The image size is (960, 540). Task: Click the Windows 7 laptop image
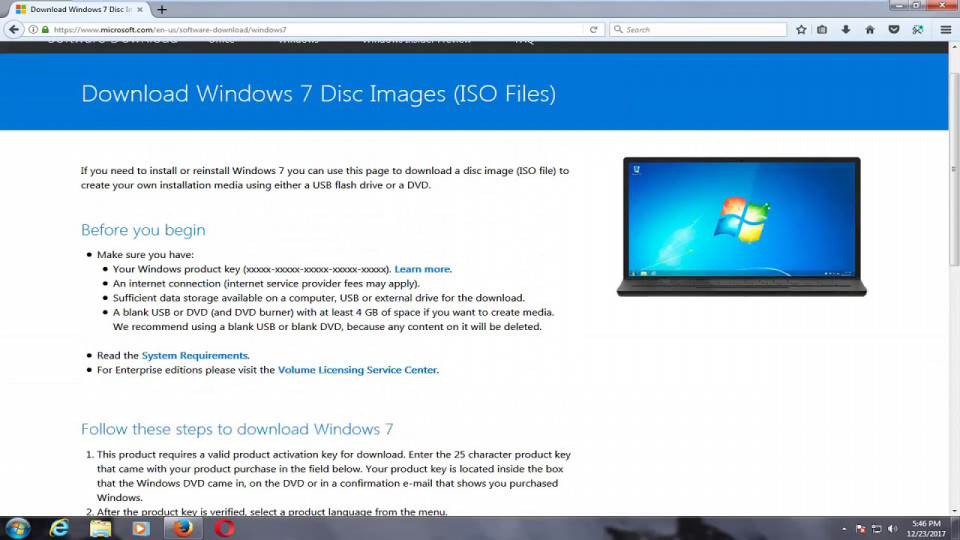click(741, 227)
